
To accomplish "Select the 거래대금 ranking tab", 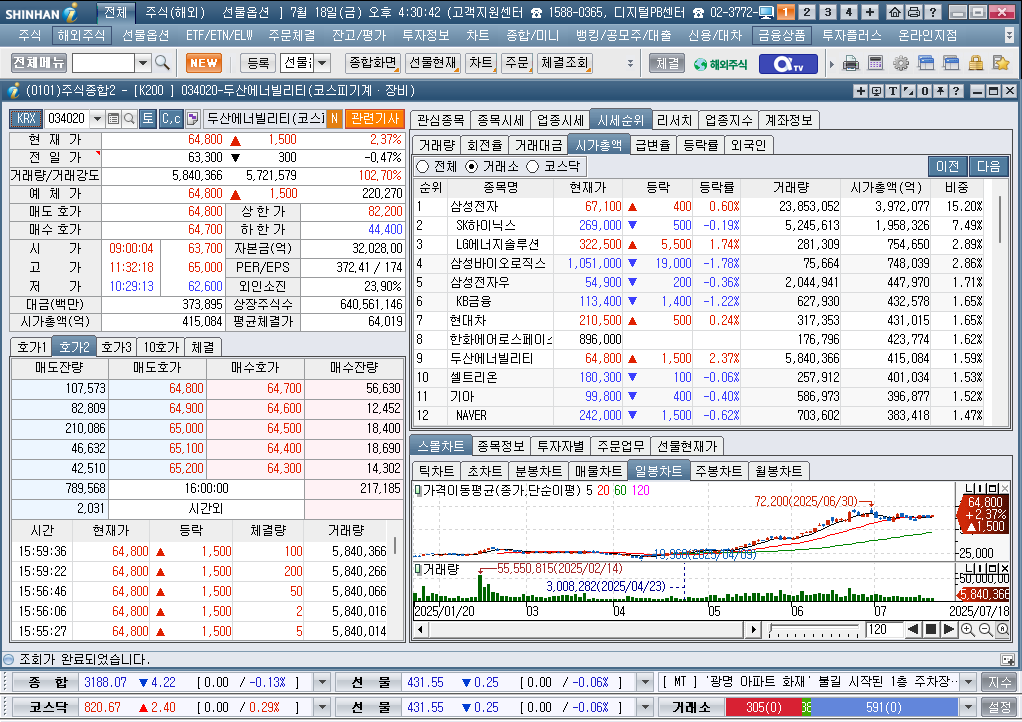I will (x=538, y=145).
